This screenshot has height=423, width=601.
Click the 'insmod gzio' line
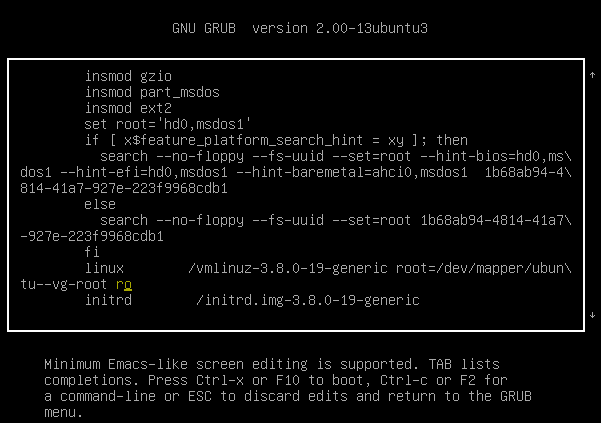coord(128,76)
